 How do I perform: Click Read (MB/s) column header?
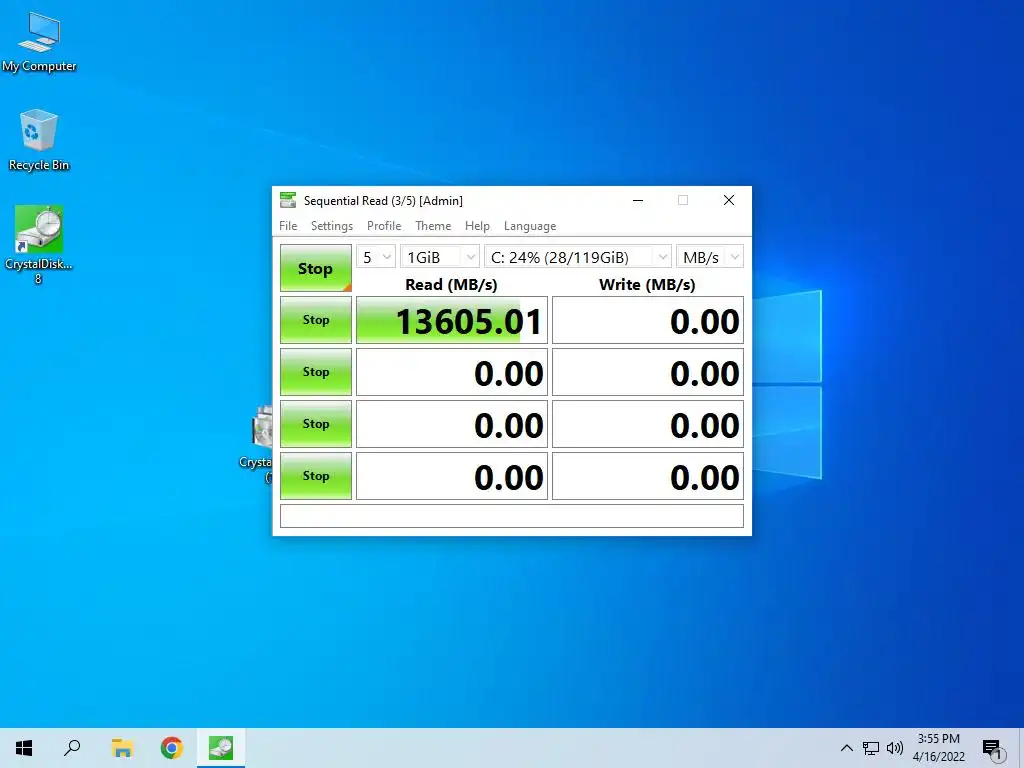[x=451, y=285]
